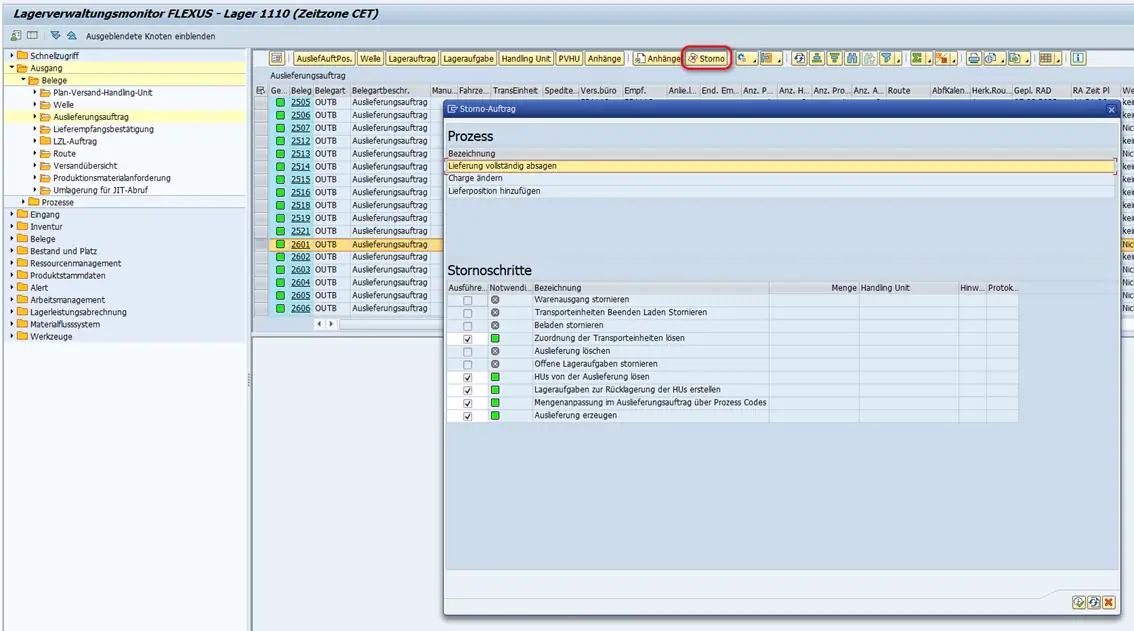Uncheck the Auslieferung erzeugen checkbox

(467, 416)
